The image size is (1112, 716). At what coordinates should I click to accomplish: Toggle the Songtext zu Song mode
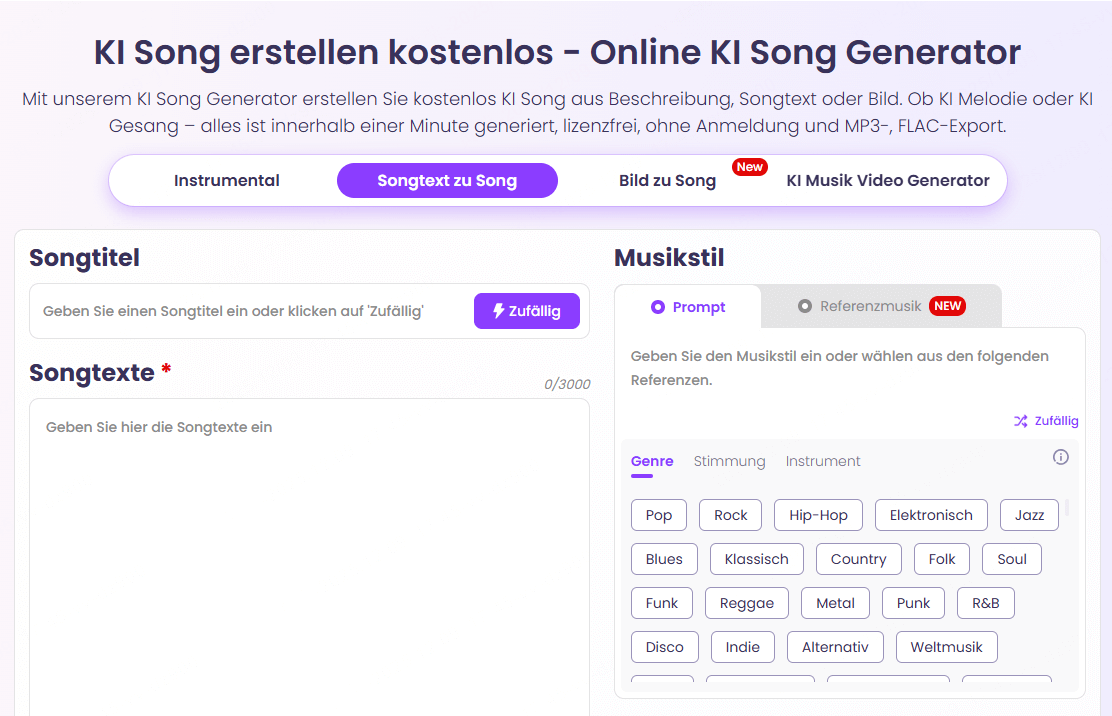(447, 180)
